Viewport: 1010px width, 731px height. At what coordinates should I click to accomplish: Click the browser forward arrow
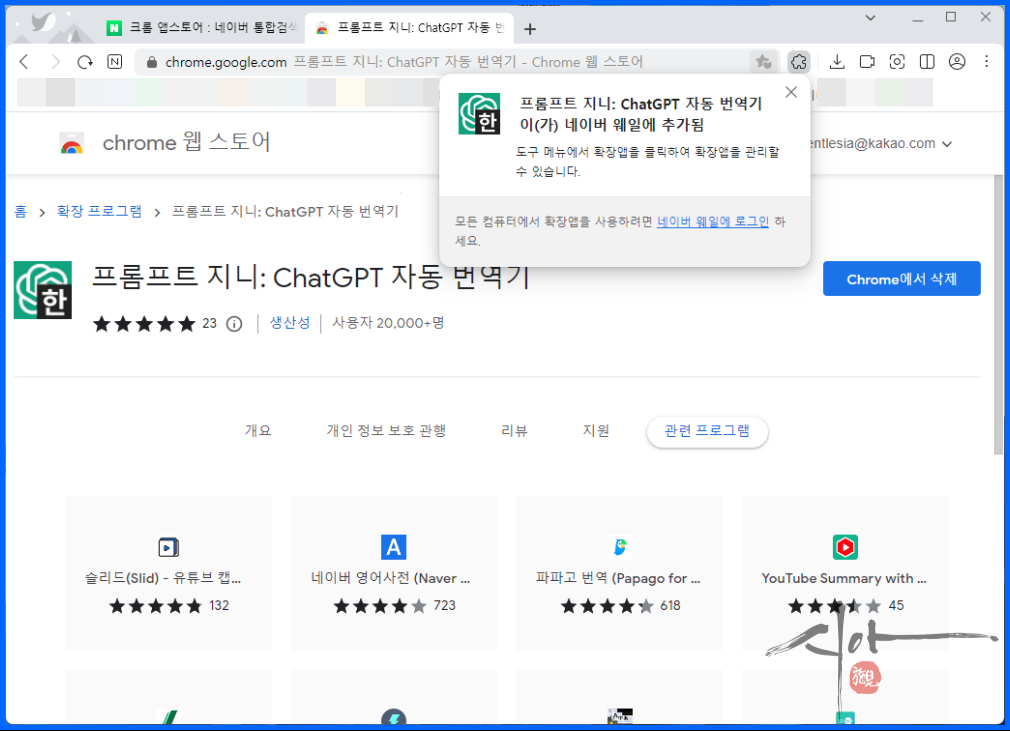tap(55, 62)
